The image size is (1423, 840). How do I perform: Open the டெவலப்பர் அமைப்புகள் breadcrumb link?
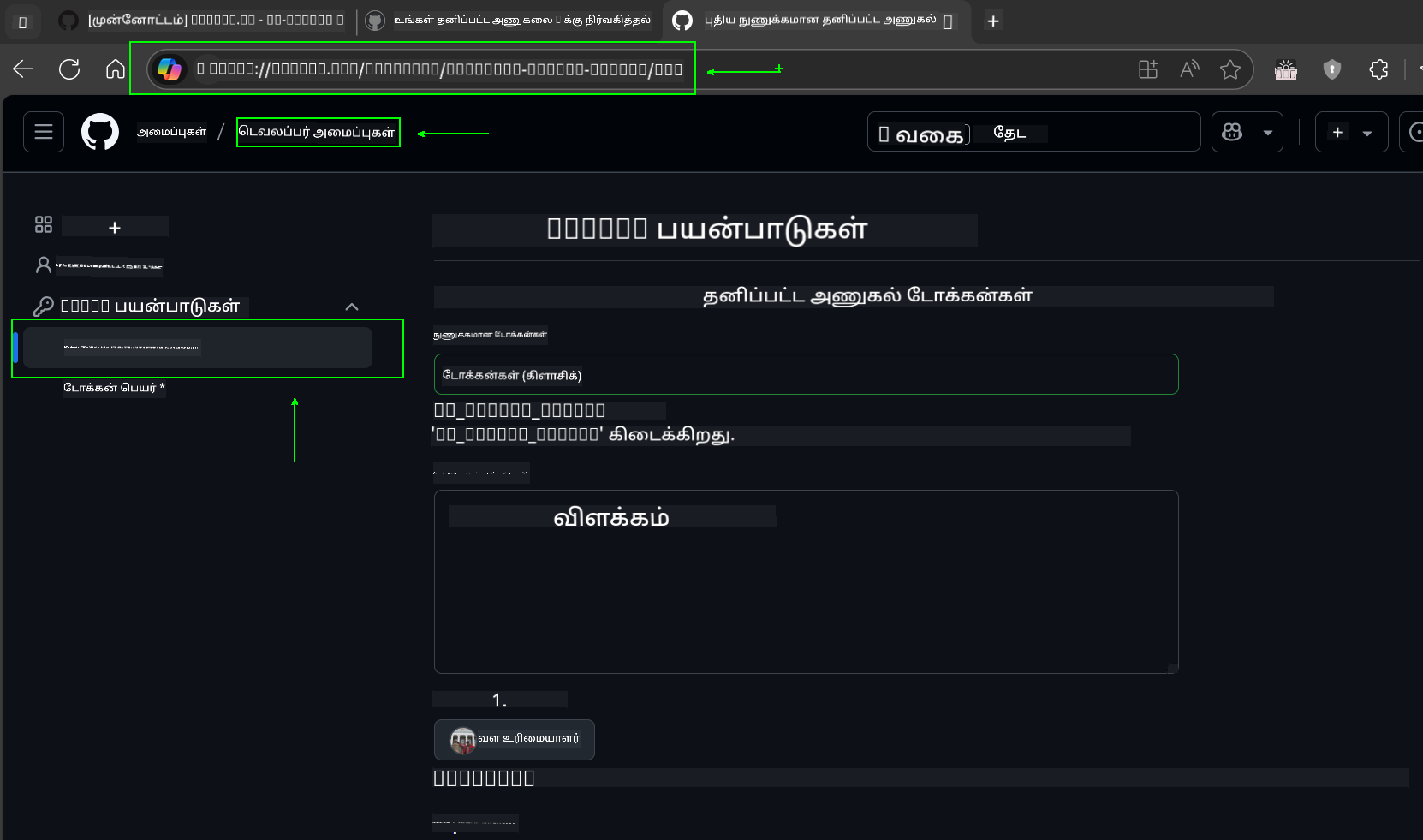coord(318,132)
